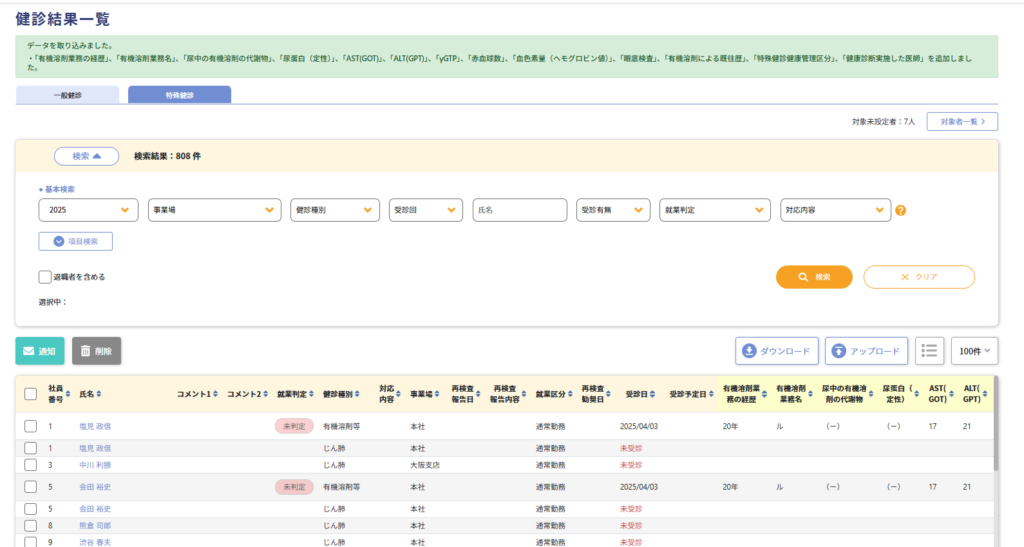
Task: Check the row for 熊倉 司郎
Action: tap(31, 525)
